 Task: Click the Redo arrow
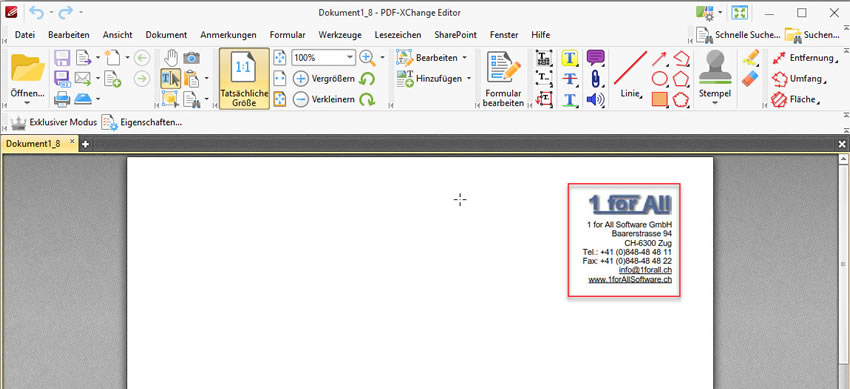[66, 11]
